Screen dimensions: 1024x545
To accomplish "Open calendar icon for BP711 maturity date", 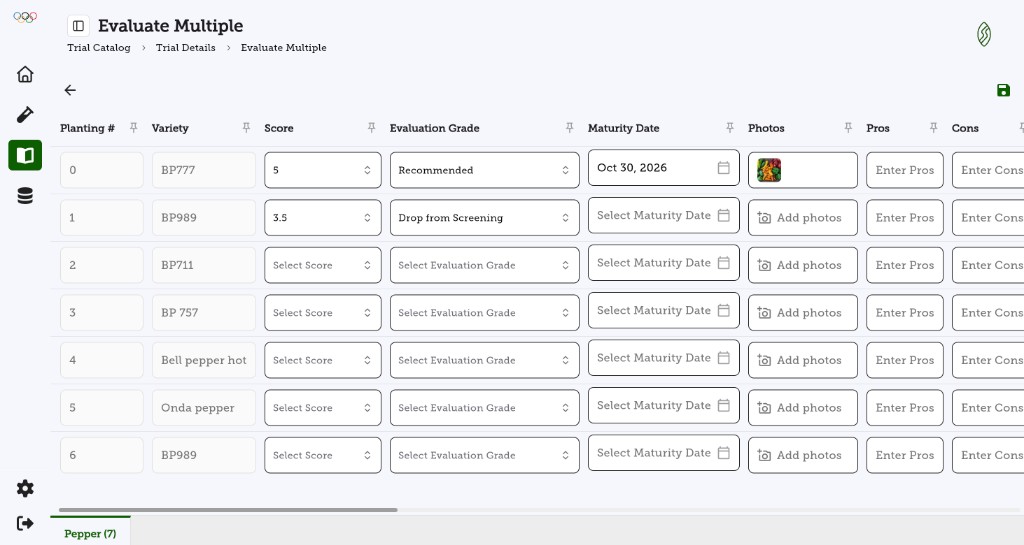I will tap(724, 262).
